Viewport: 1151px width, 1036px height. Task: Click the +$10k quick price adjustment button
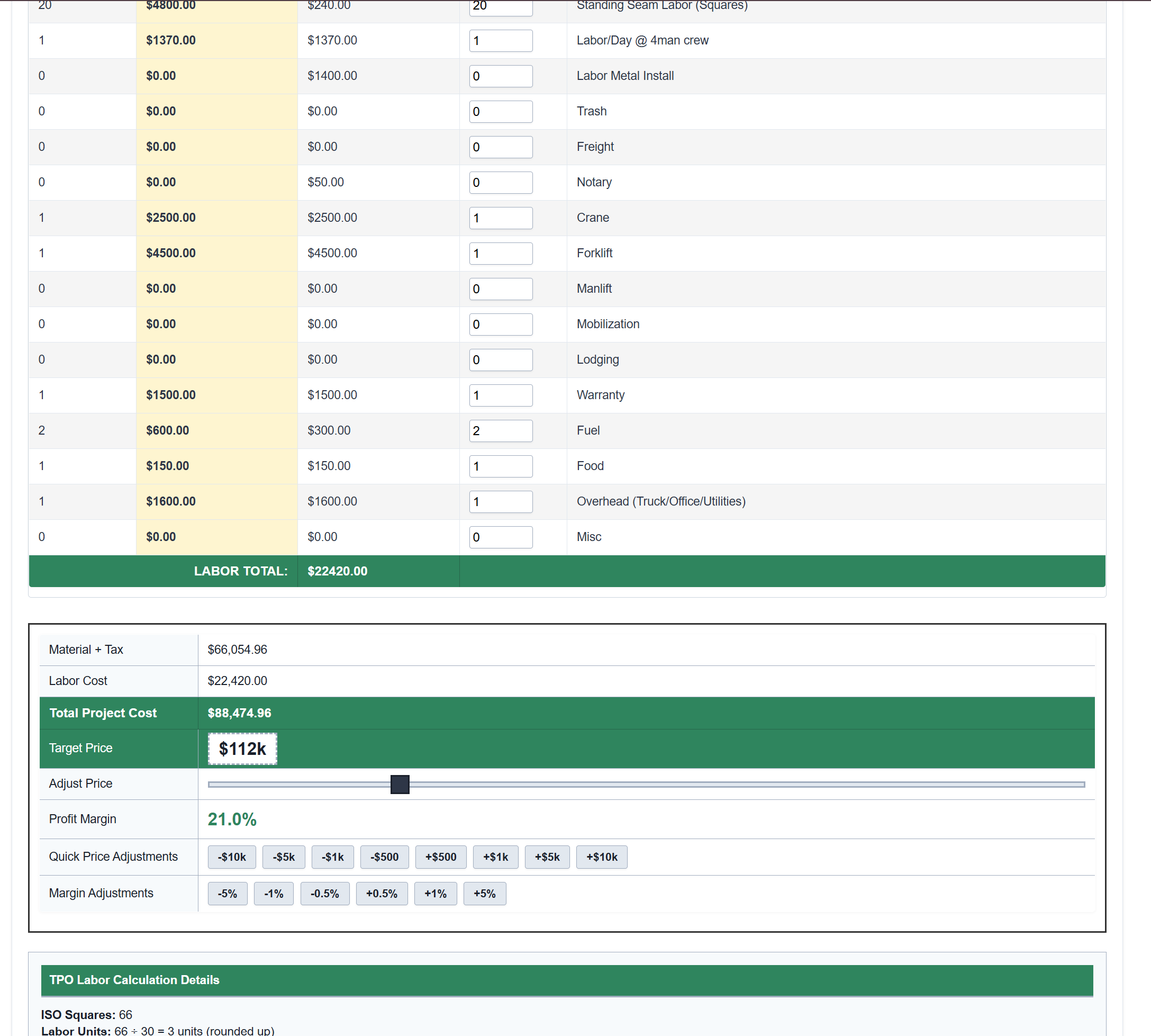[601, 857]
